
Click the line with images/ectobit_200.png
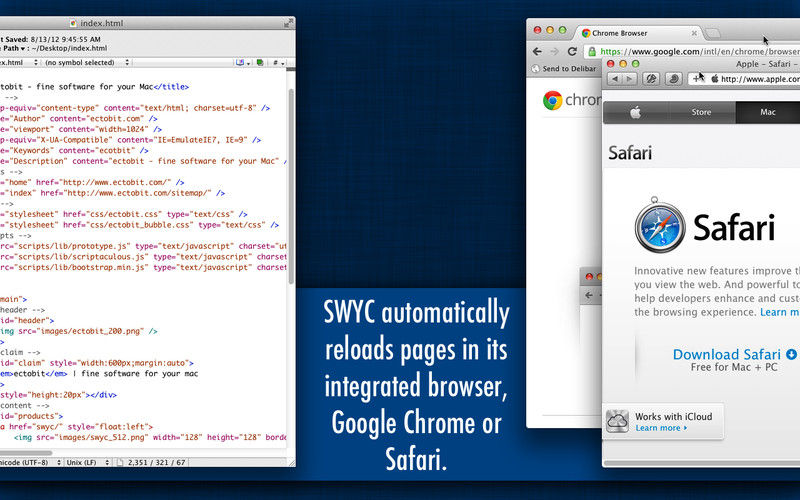tap(79, 331)
